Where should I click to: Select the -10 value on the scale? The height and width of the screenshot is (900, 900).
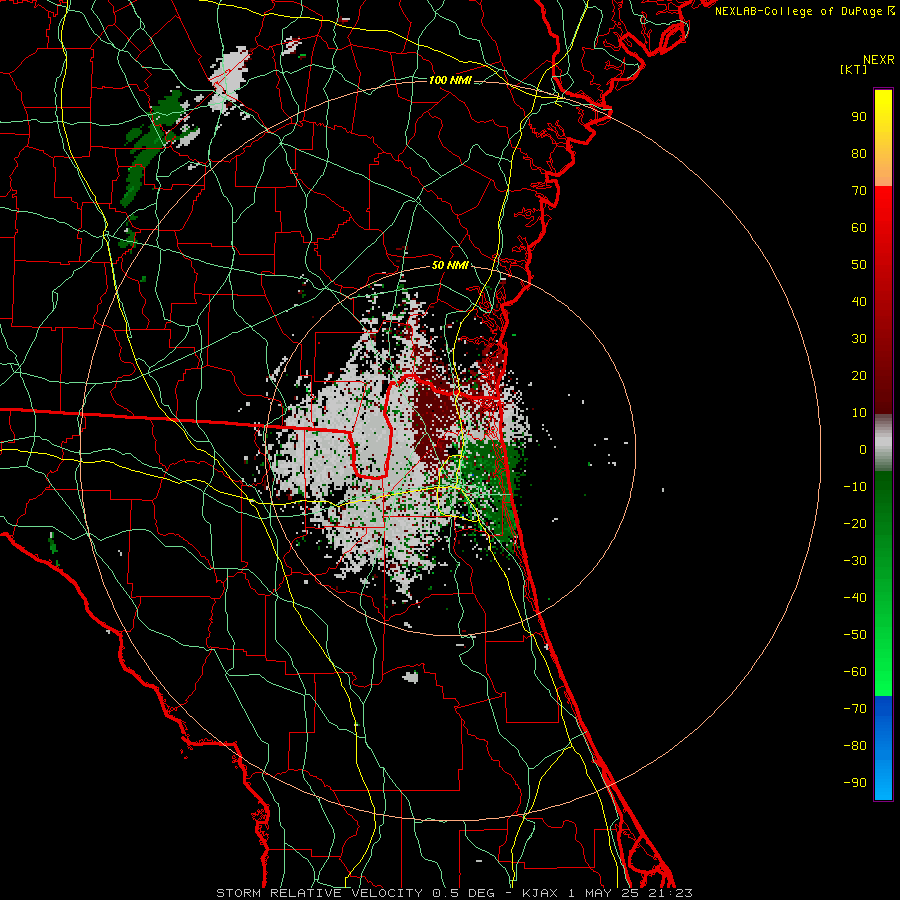[855, 487]
